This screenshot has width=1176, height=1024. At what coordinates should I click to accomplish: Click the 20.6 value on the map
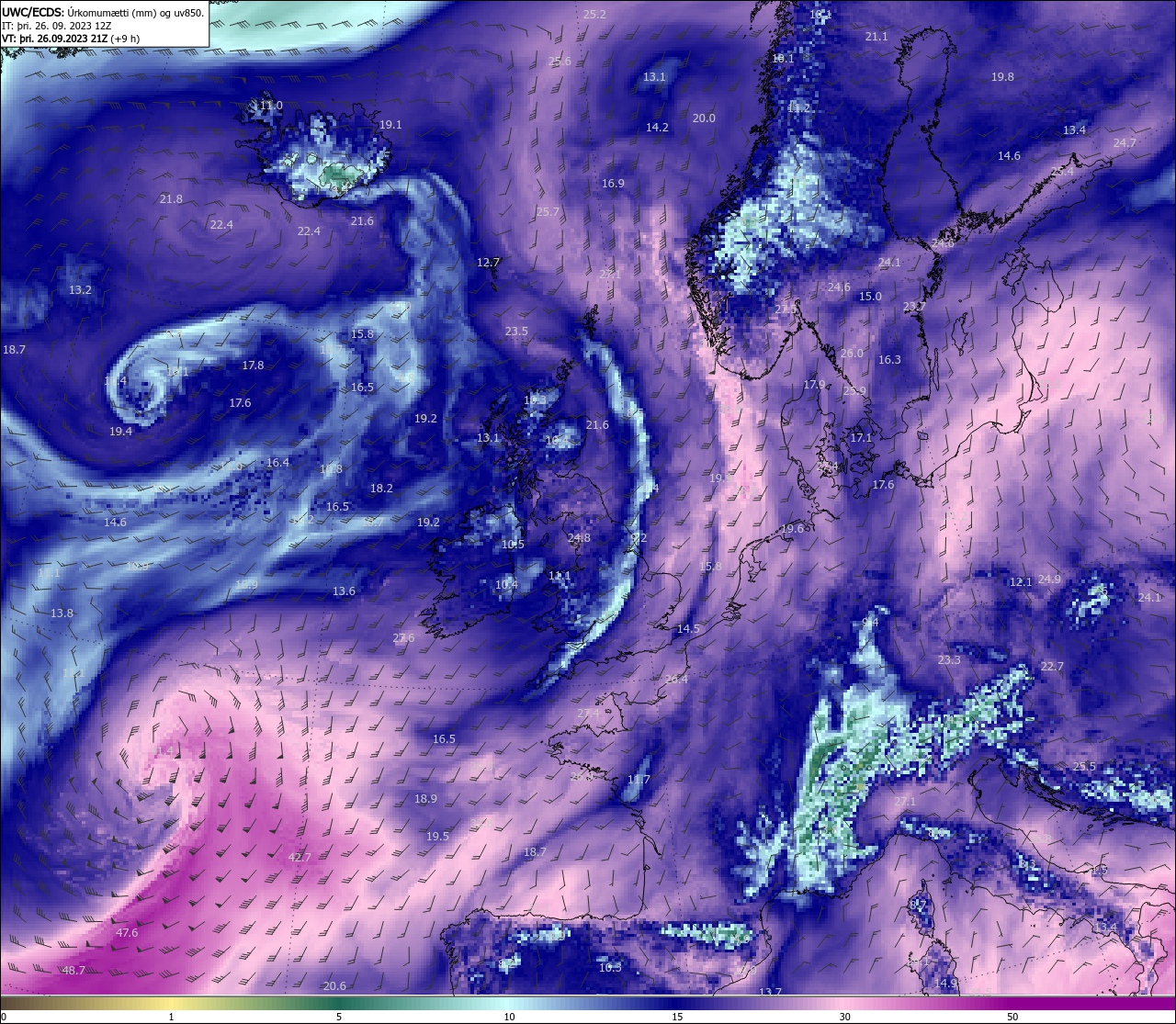pos(334,985)
